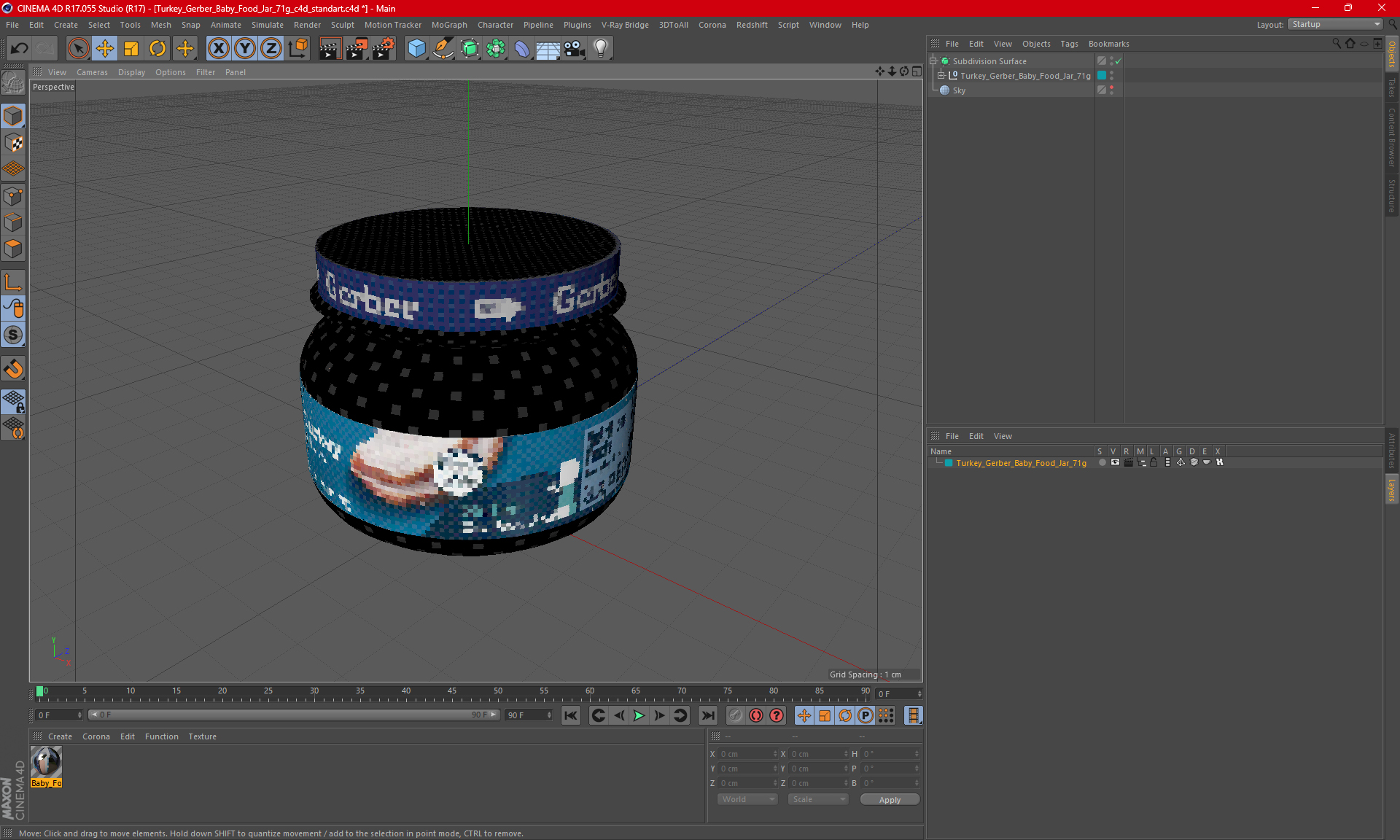Screen dimensions: 1400x840
Task: Open the Bend deformer menu
Action: tap(522, 49)
